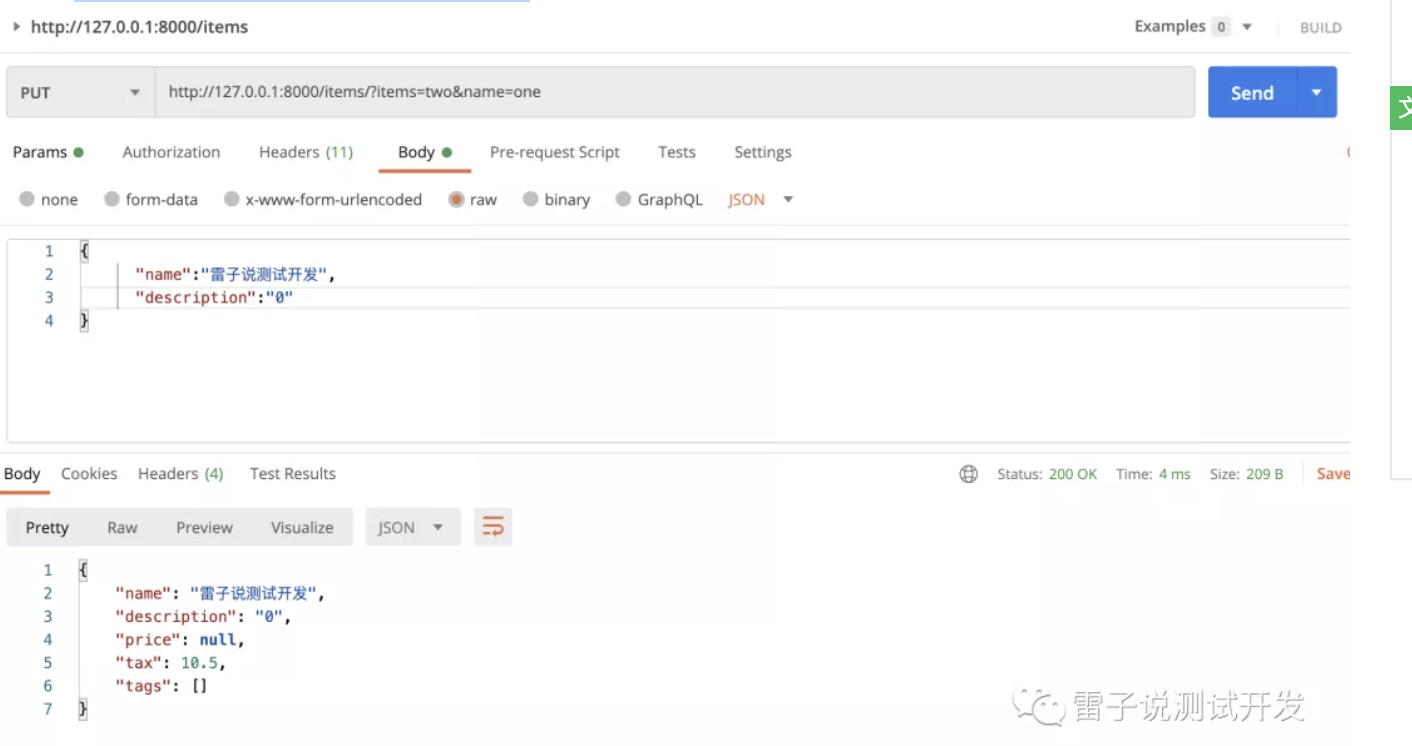
Task: Open the Headers (11) request tab
Action: pyautogui.click(x=306, y=152)
